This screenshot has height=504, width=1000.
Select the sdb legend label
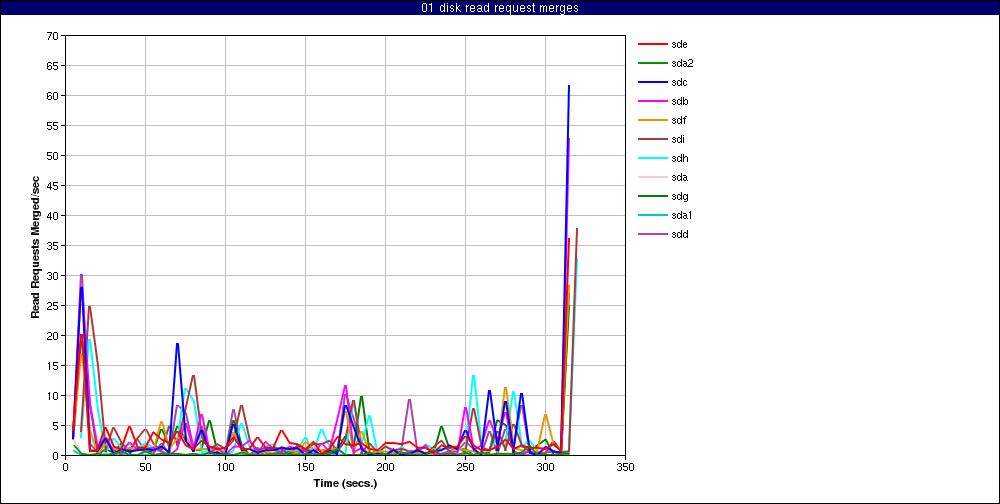point(679,101)
